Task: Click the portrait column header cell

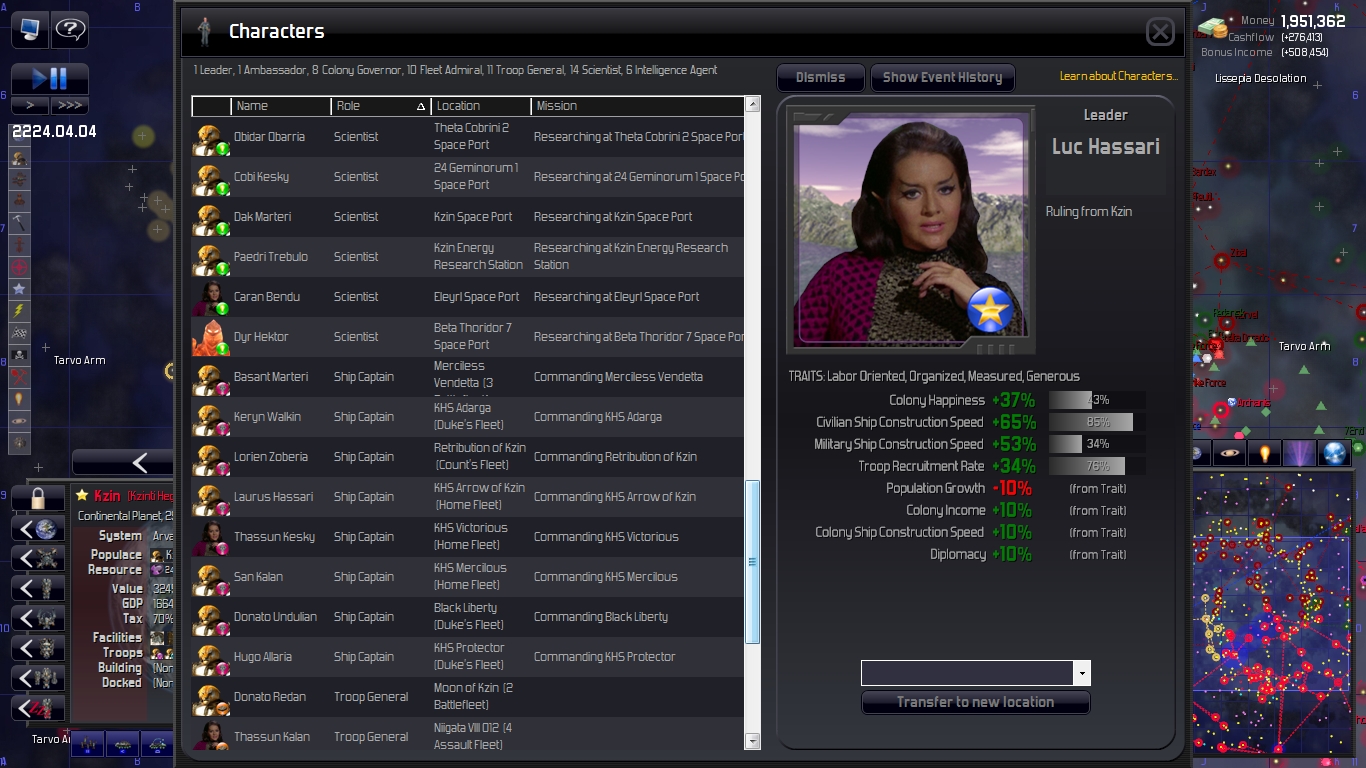Action: point(212,106)
